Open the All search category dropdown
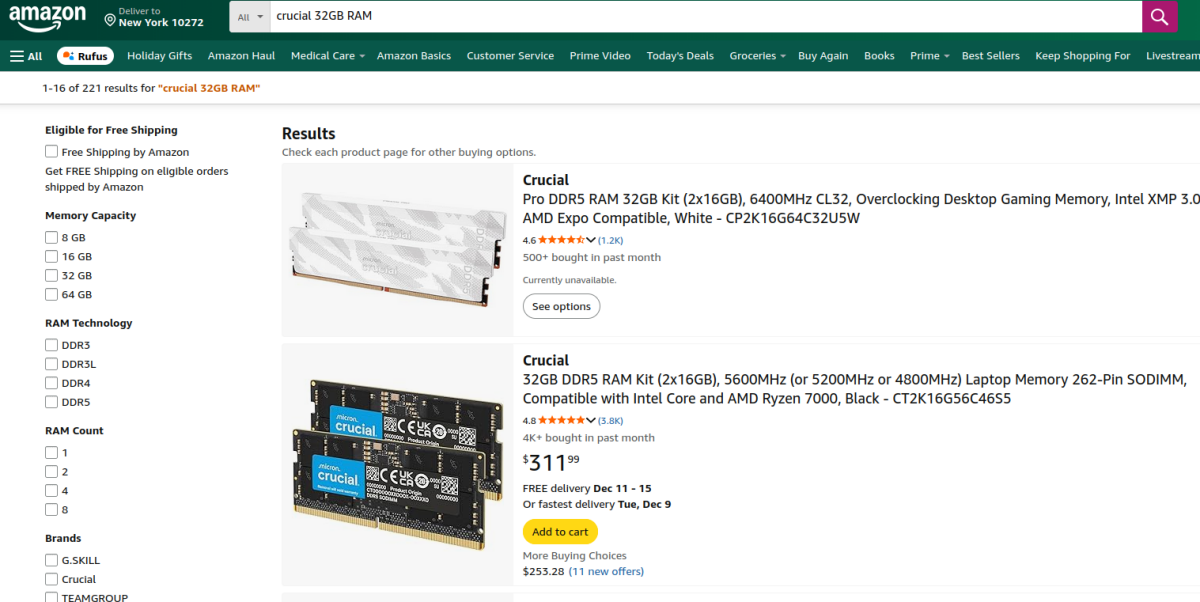The image size is (1200, 602). pos(251,17)
